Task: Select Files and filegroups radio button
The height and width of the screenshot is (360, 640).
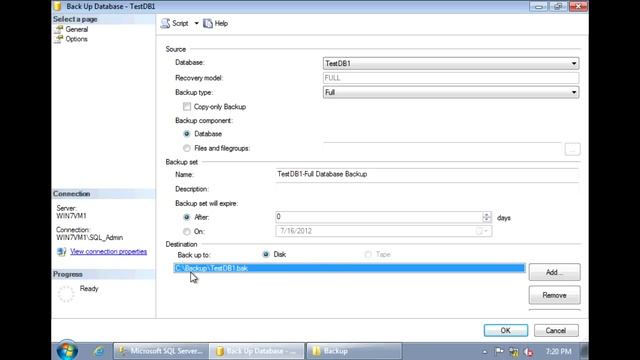Action: [187, 148]
